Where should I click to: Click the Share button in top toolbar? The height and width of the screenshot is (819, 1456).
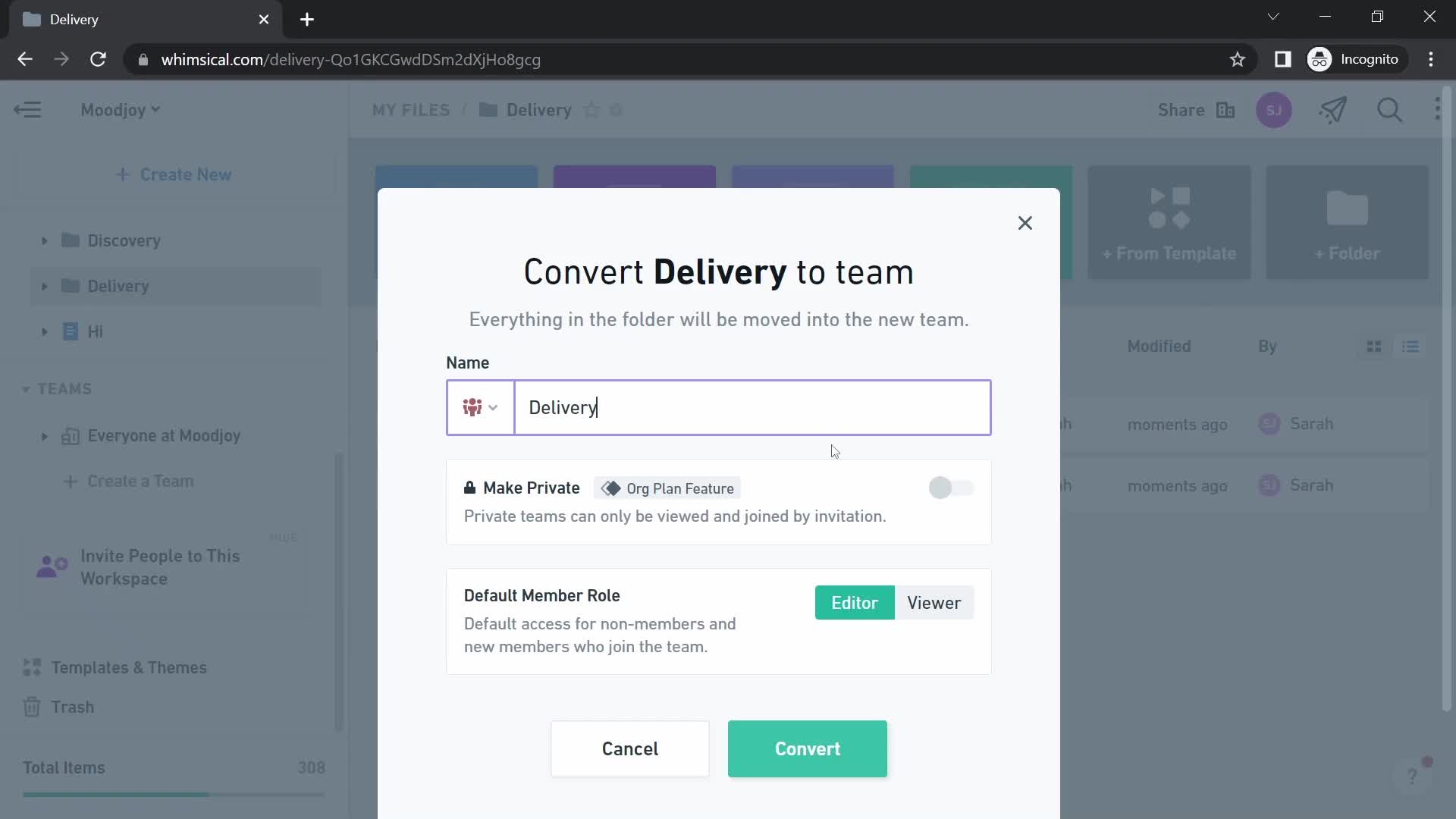click(1182, 110)
